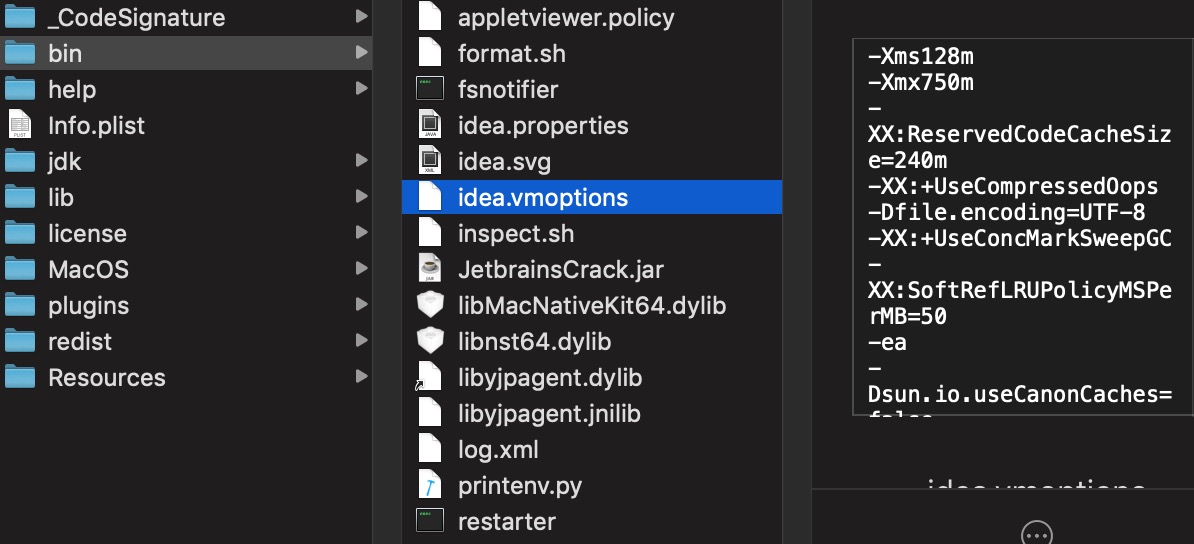Click the libyjpagent.dylib alias icon
This screenshot has width=1194, height=544.
[x=428, y=378]
